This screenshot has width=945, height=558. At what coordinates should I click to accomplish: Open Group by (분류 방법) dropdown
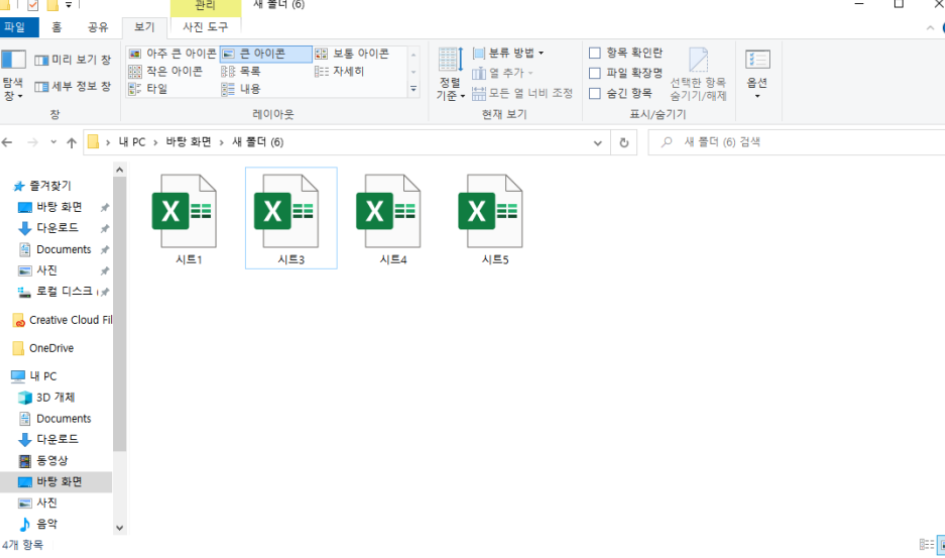point(508,53)
